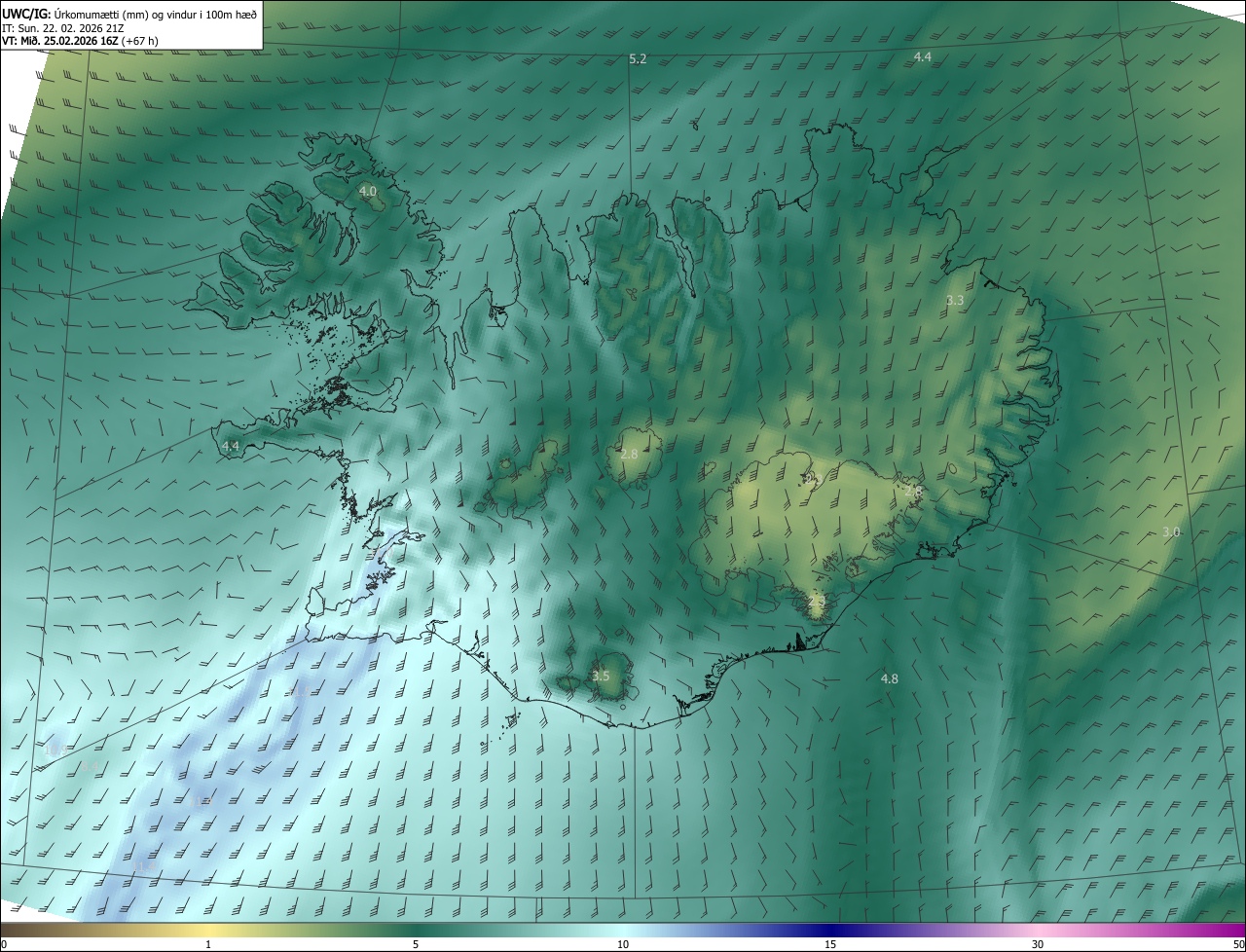Click the 'VT: Mið. 25.02.2026 16Z (+67 h)' line

pos(80,41)
